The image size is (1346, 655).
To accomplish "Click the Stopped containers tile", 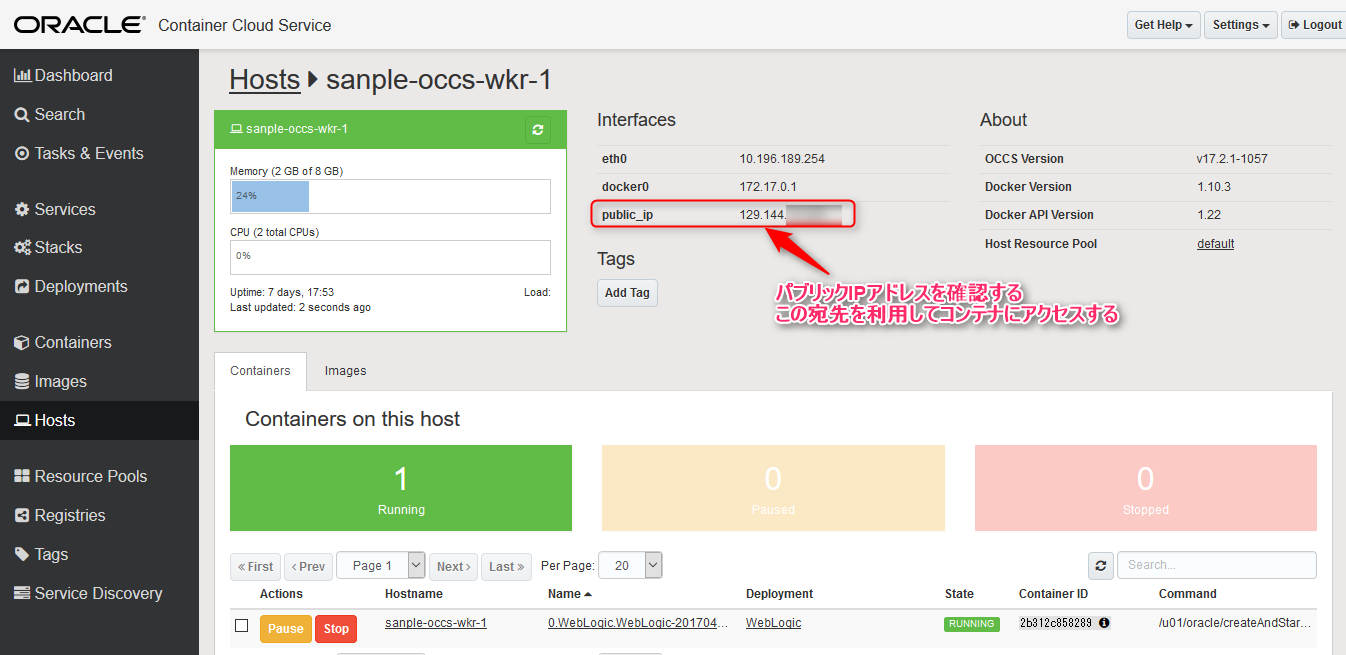I will click(1146, 488).
